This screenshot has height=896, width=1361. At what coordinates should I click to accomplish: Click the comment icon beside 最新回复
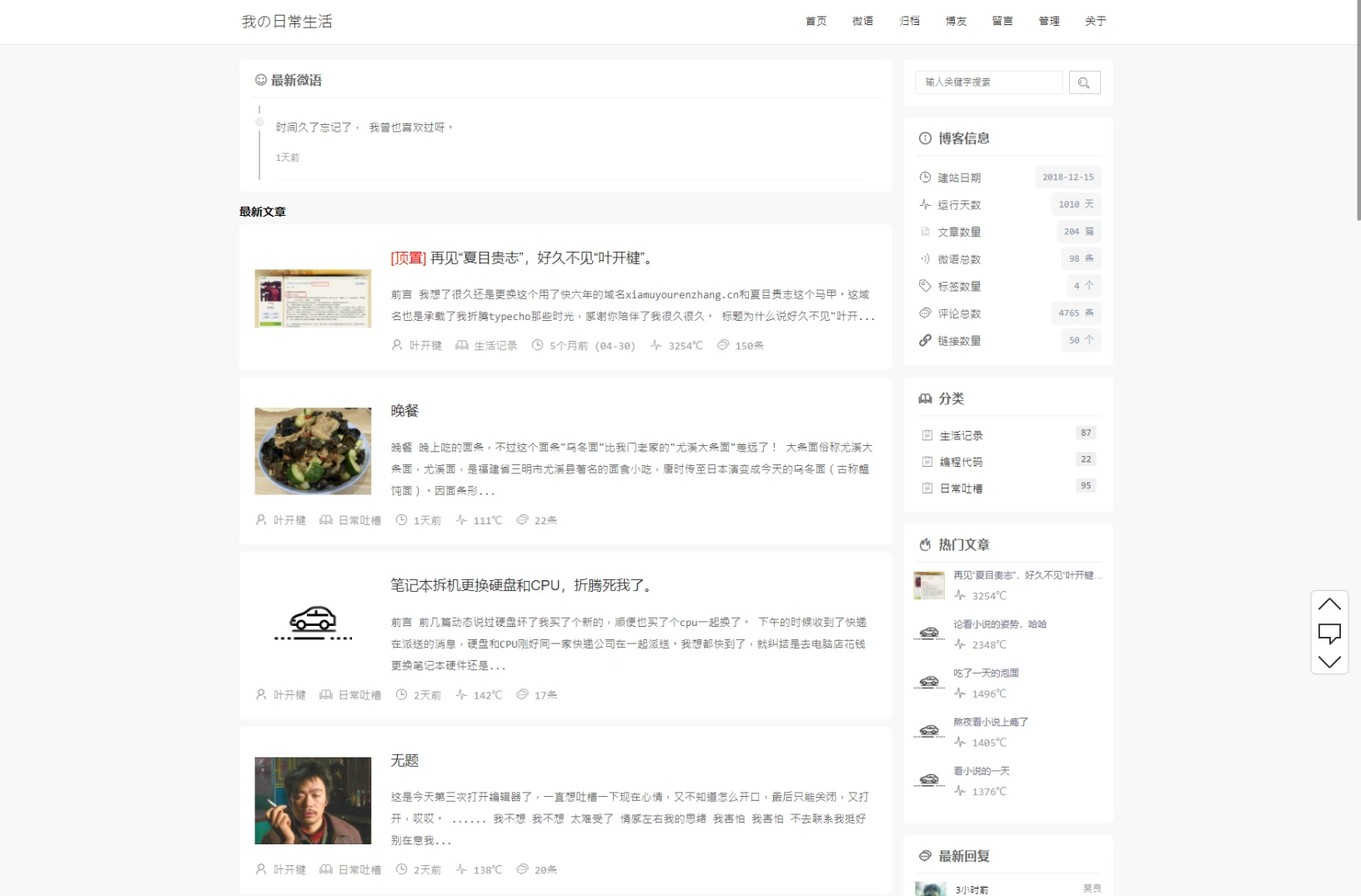(925, 856)
